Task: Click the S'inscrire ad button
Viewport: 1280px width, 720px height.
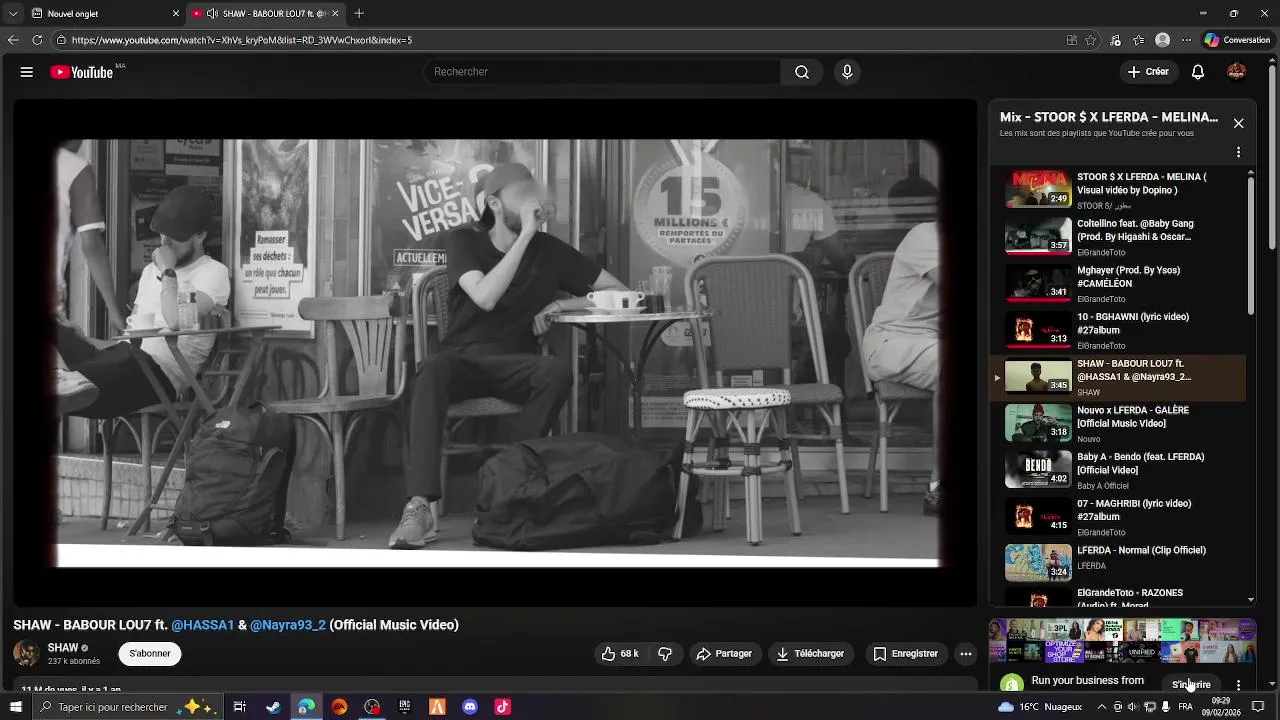Action: [1191, 685]
